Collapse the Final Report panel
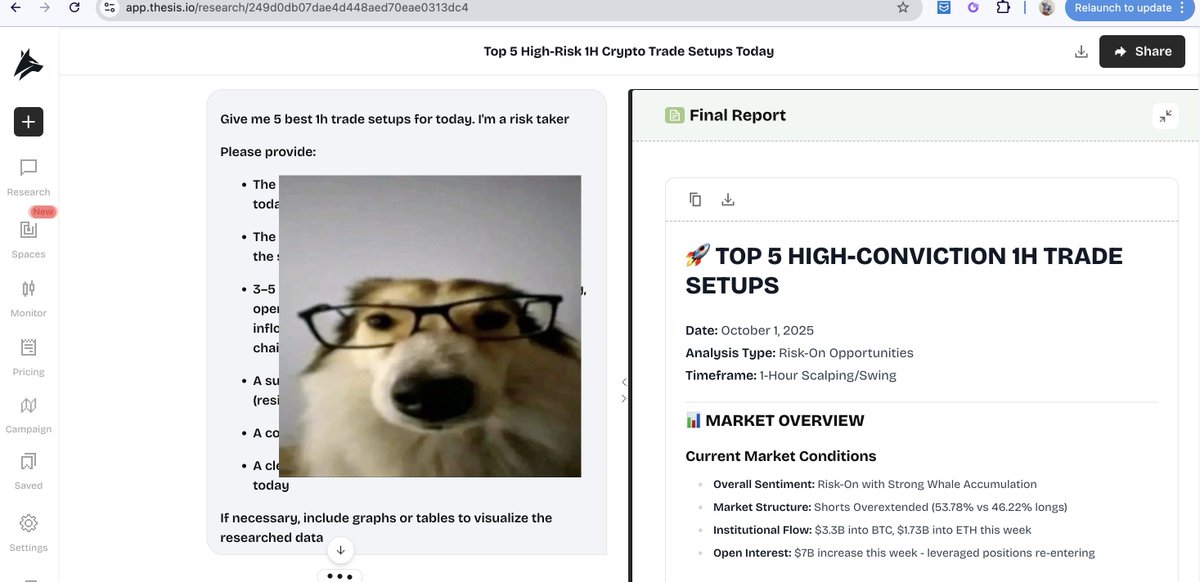The image size is (1200, 582). 1165,115
